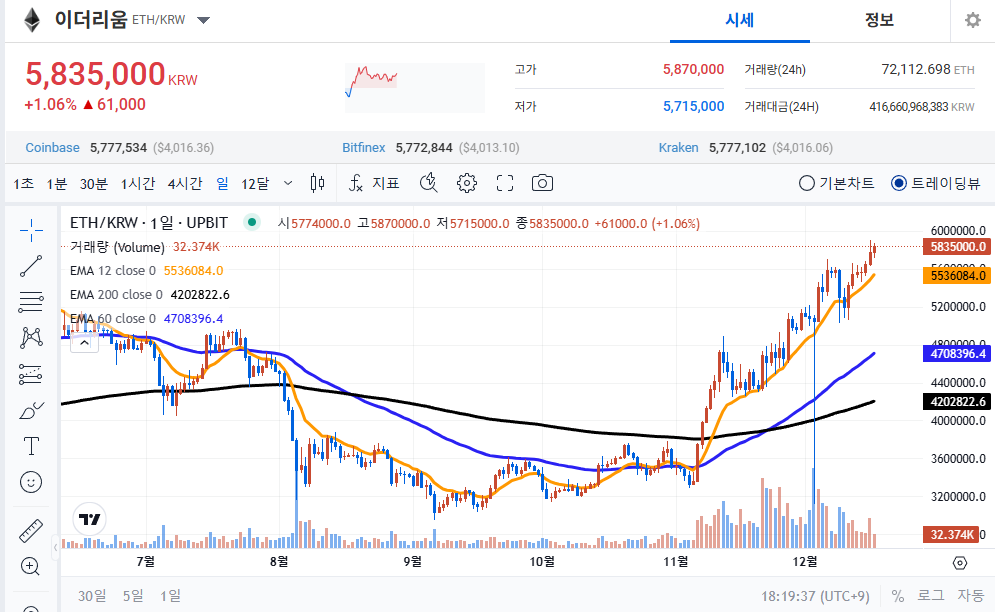Click the green market status dot
The width and height of the screenshot is (995, 612).
tap(252, 222)
